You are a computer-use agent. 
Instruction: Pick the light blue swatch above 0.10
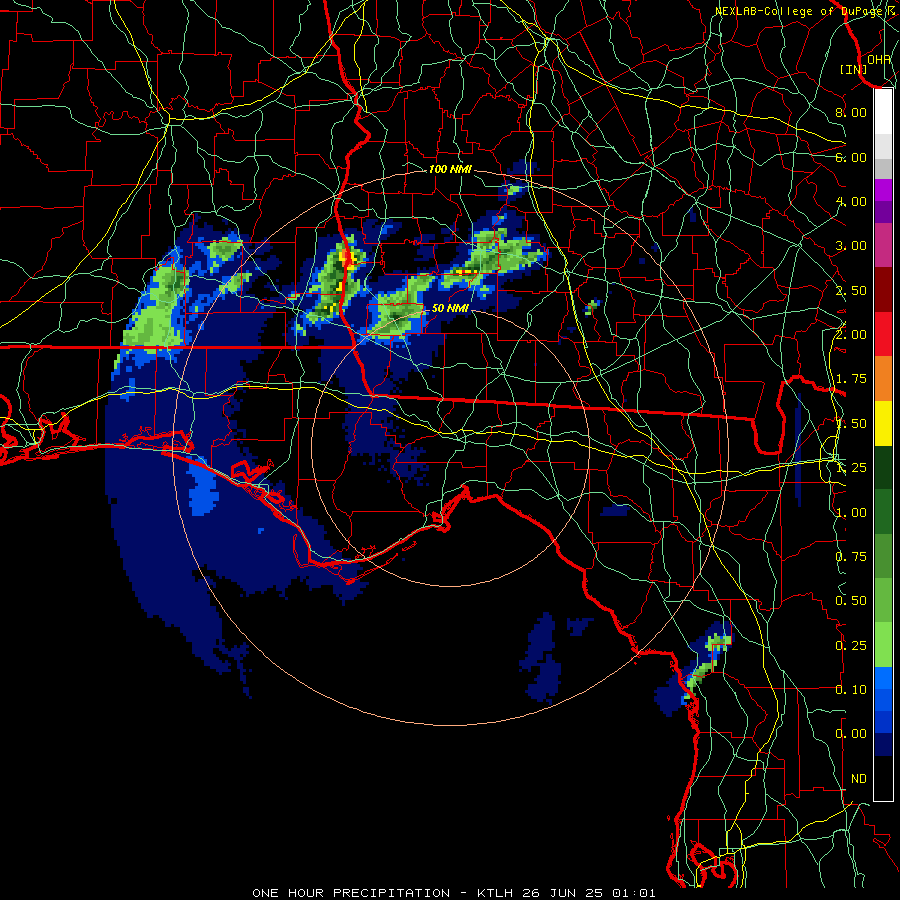coord(883,678)
